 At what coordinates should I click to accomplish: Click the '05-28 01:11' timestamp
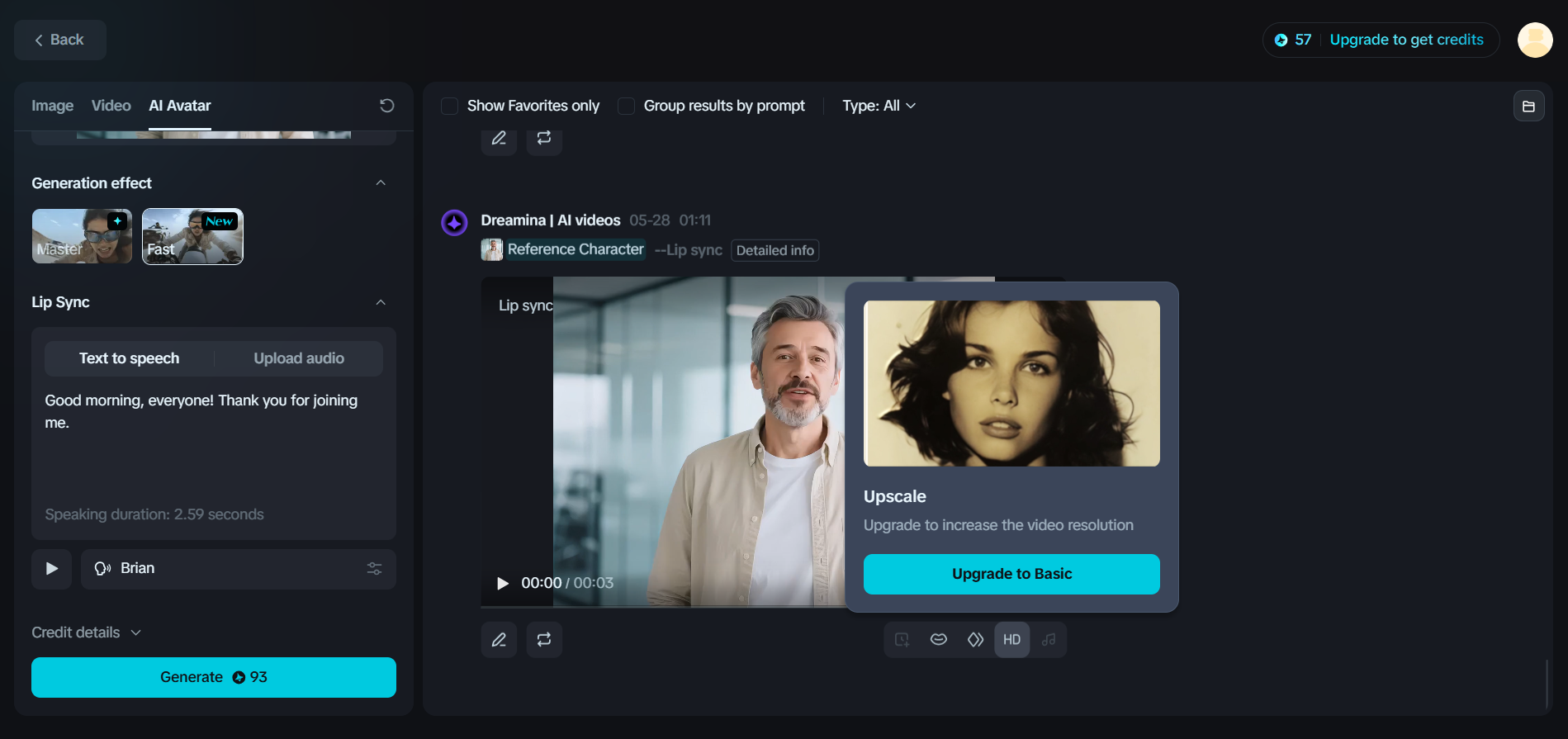(670, 220)
